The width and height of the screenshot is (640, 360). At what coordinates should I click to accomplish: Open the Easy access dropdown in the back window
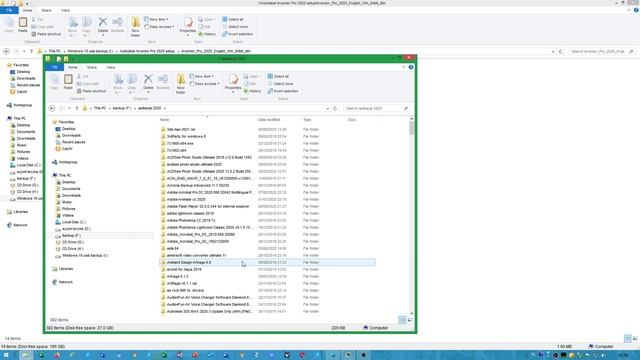[x=159, y=27]
